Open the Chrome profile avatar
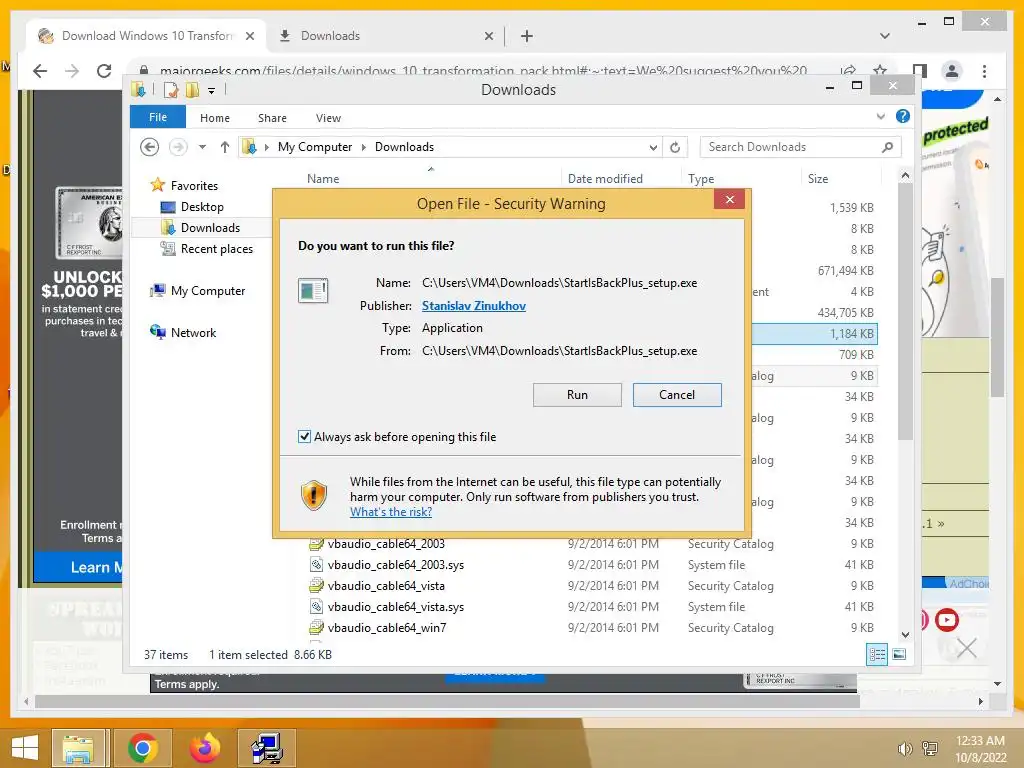 point(952,71)
